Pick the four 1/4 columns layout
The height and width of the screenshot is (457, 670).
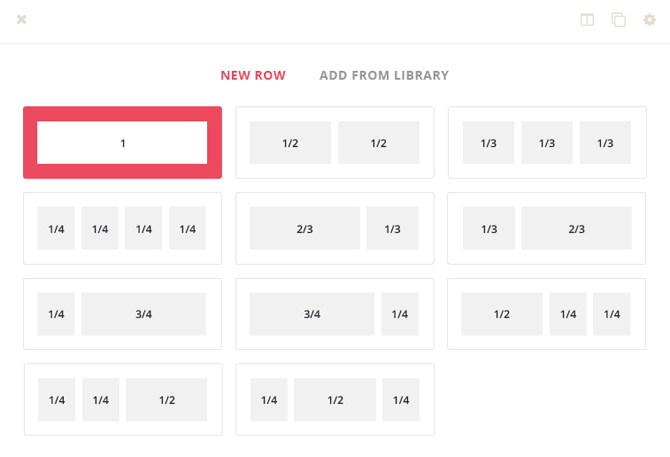pos(122,228)
